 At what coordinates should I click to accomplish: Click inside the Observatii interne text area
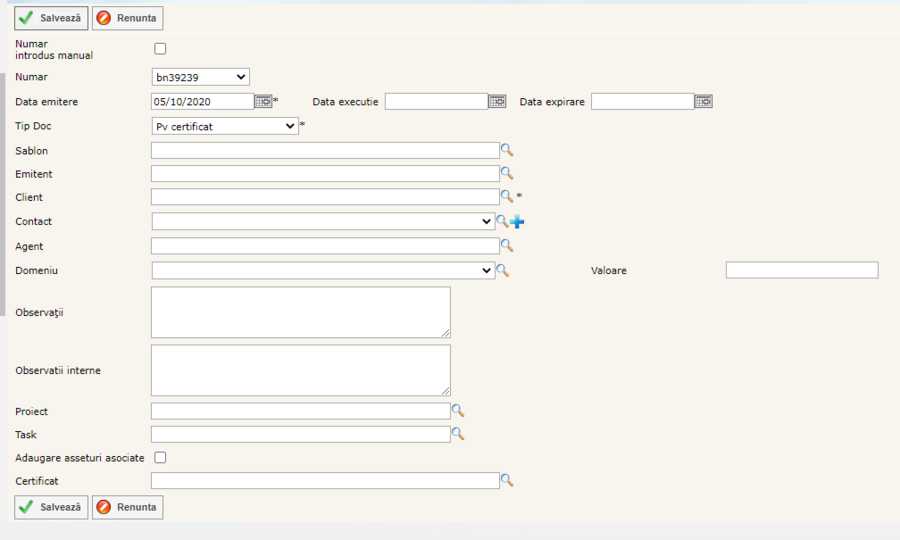coord(300,370)
